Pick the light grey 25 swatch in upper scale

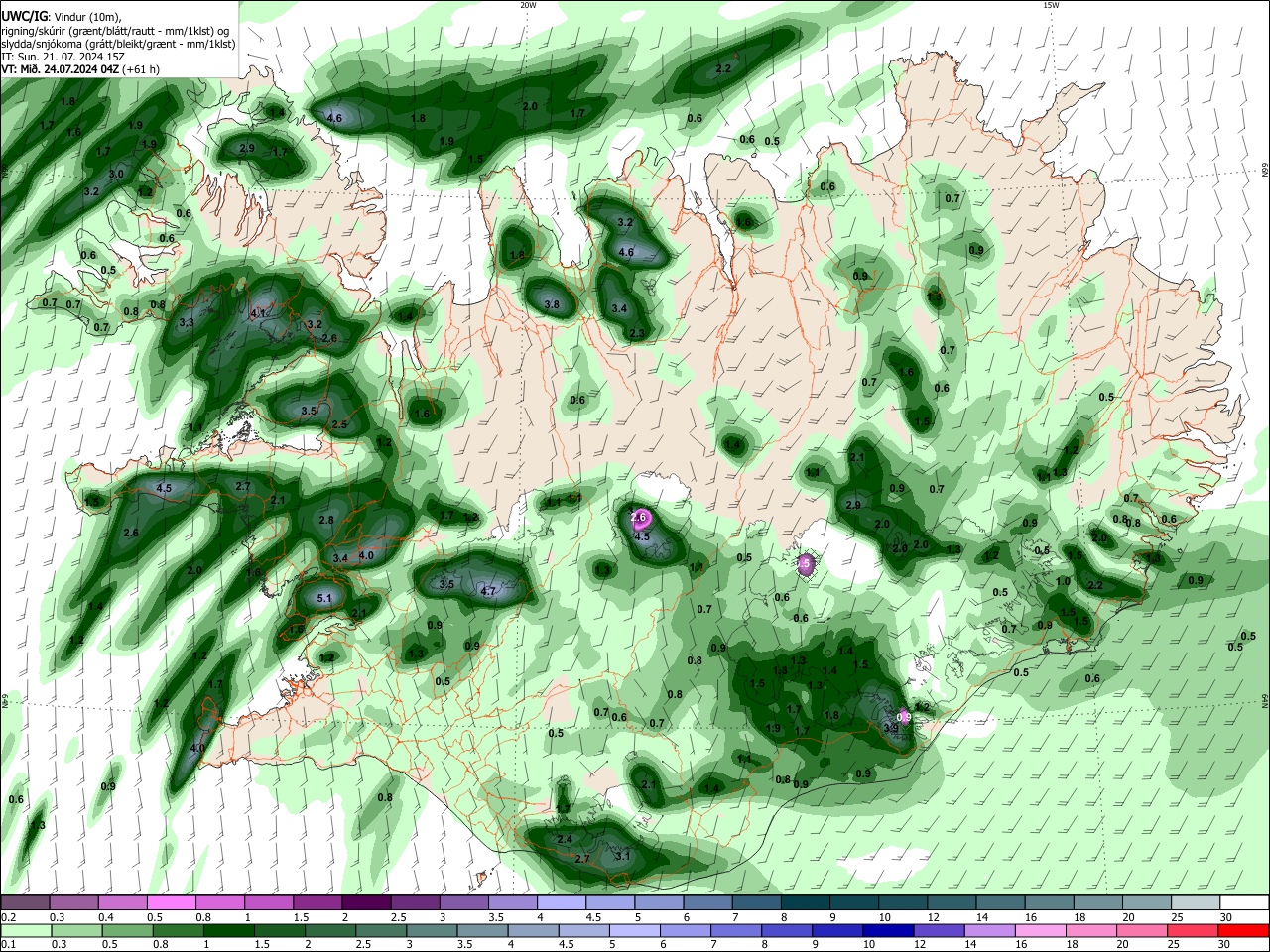pos(1196,902)
